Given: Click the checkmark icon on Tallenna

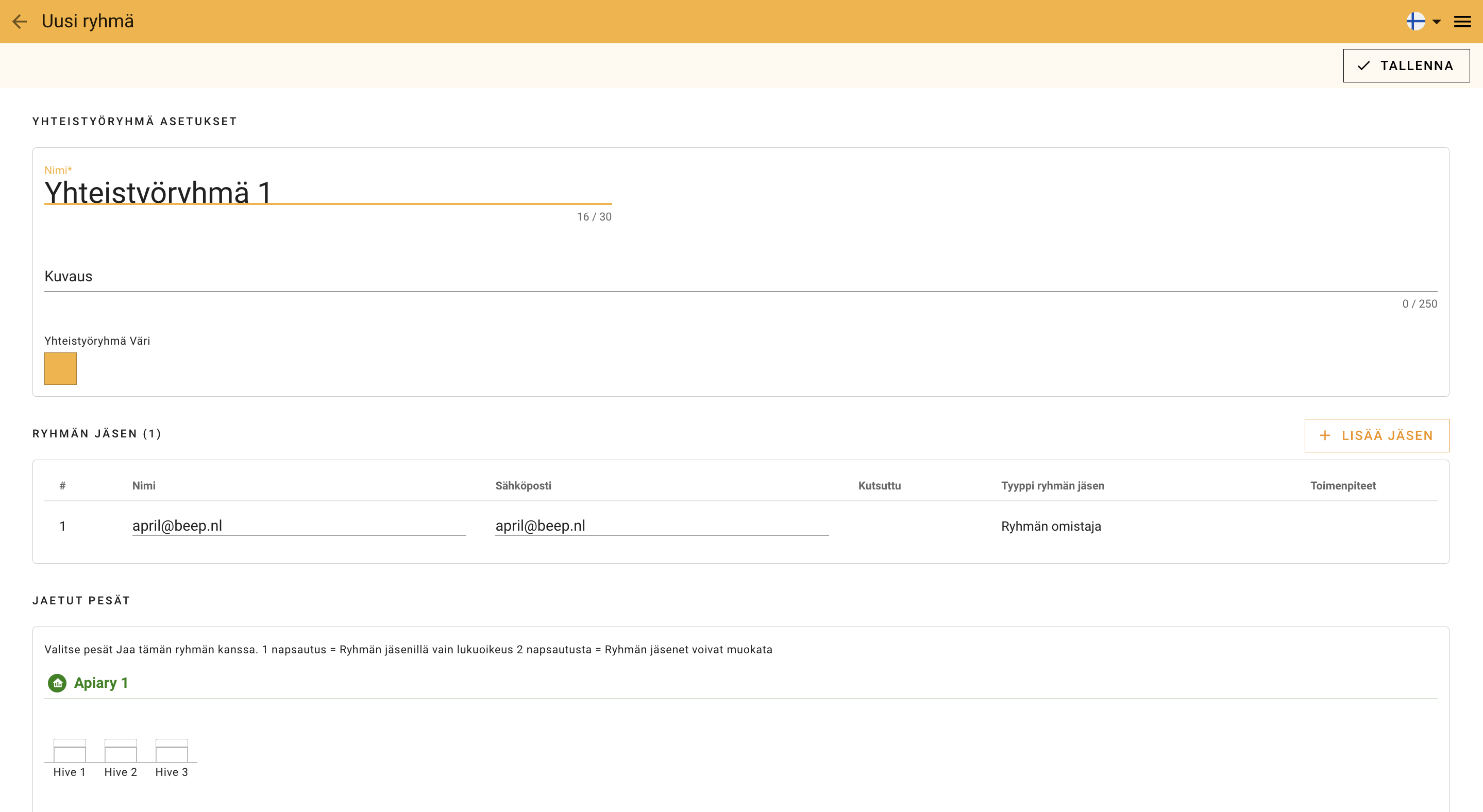Looking at the screenshot, I should click(1363, 65).
